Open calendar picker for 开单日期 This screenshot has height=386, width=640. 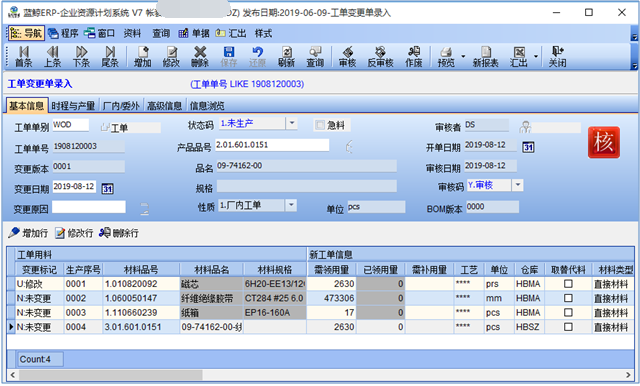click(x=528, y=147)
